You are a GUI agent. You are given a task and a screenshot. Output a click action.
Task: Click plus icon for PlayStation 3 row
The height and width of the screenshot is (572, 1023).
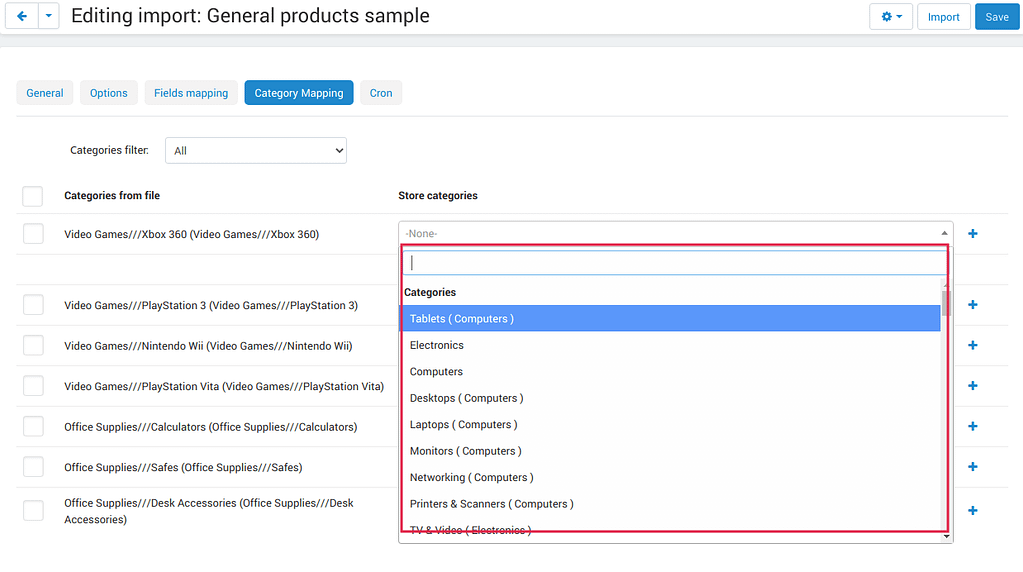tap(973, 305)
